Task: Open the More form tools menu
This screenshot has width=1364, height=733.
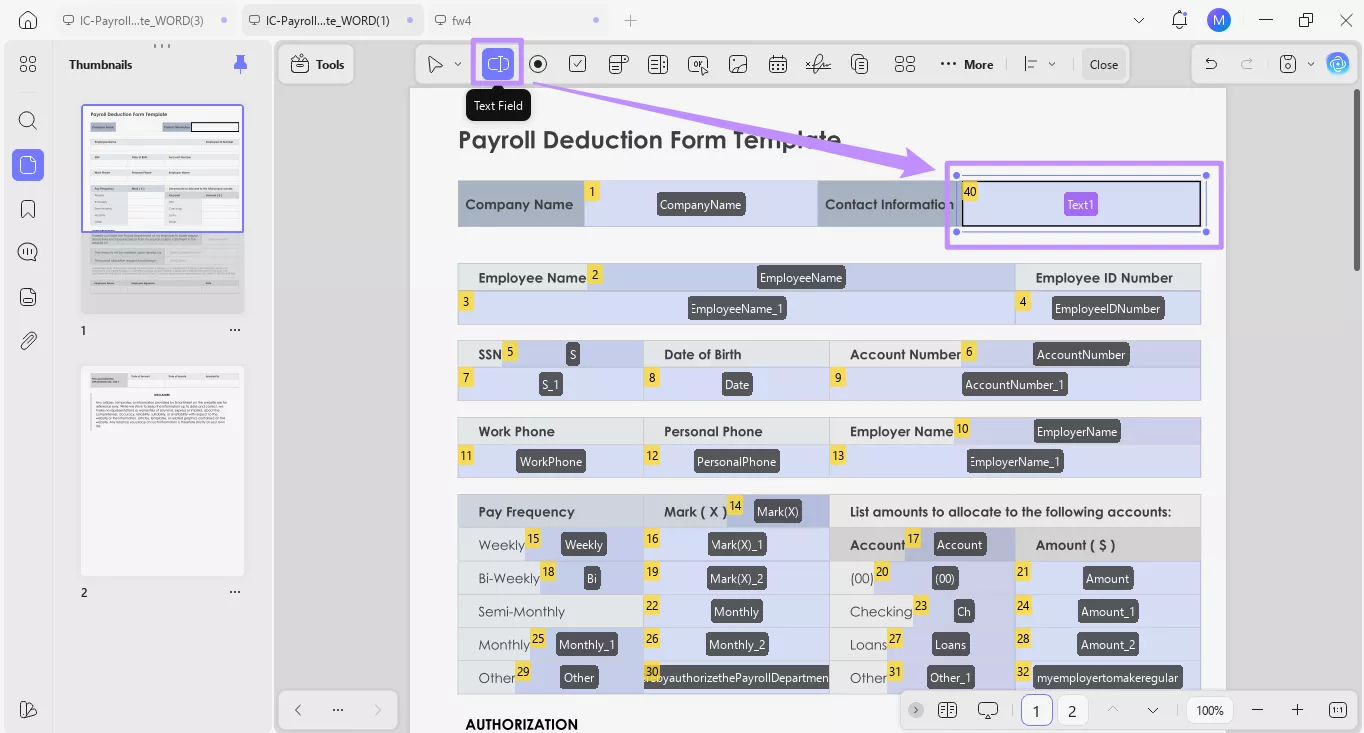Action: click(967, 64)
